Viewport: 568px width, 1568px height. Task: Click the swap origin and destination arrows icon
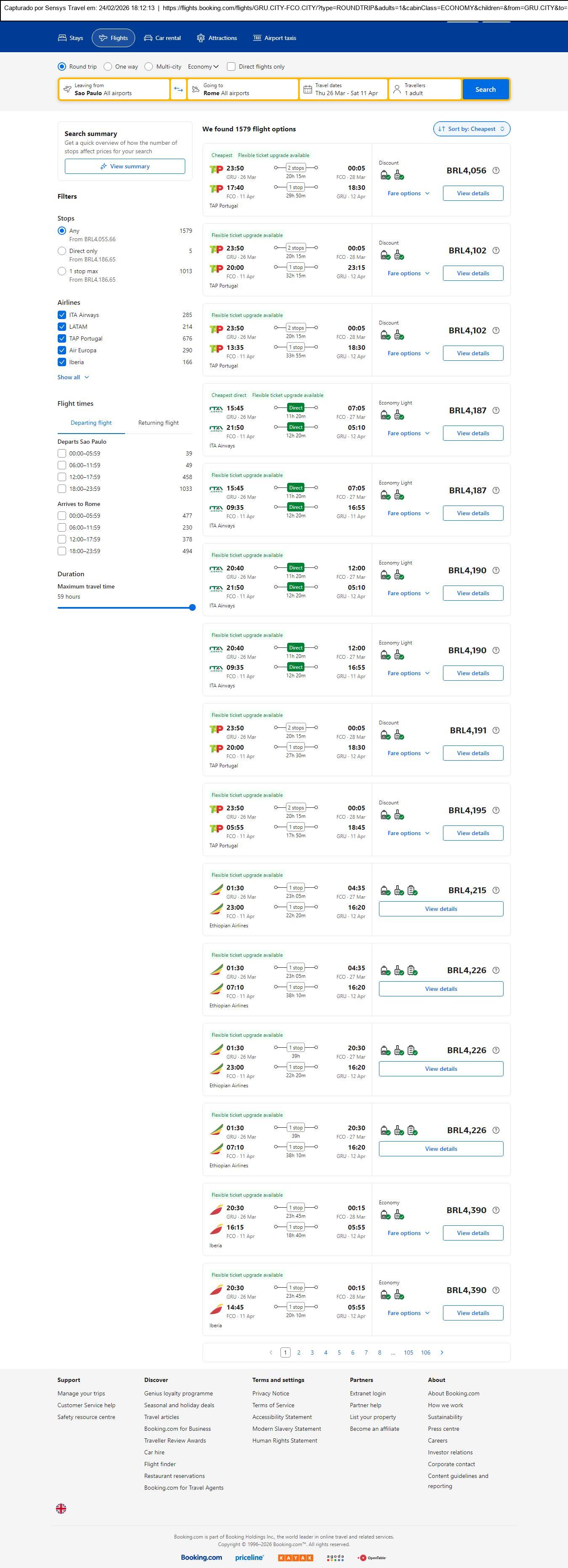[179, 90]
